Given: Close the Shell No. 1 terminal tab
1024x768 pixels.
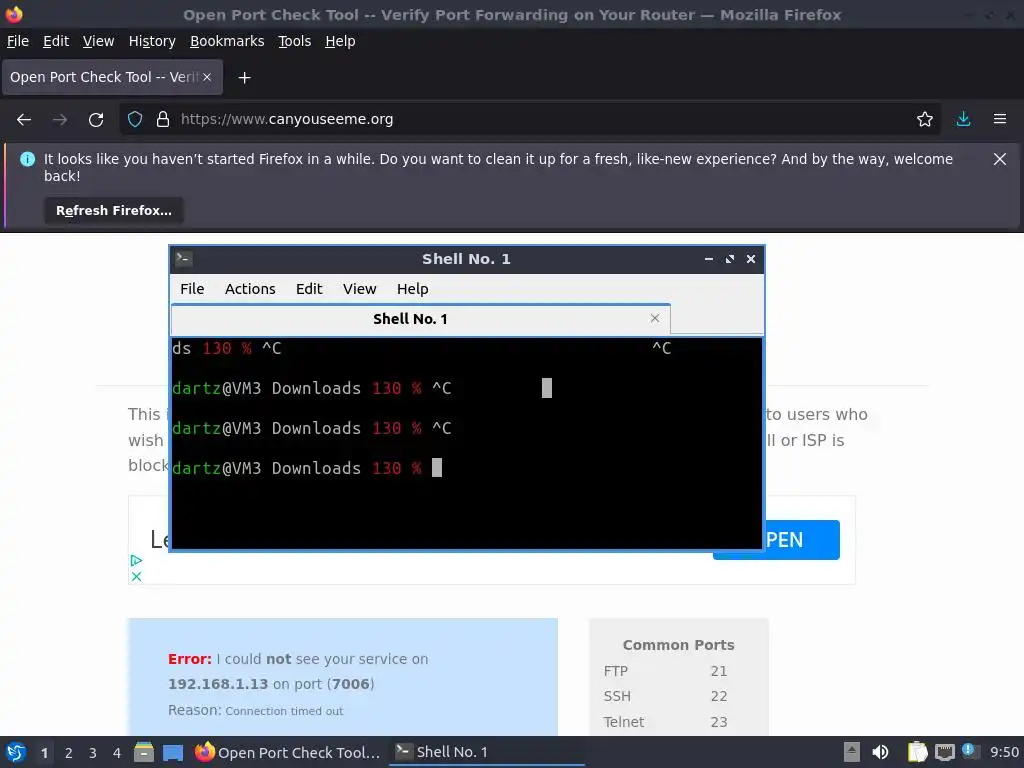Looking at the screenshot, I should (654, 318).
